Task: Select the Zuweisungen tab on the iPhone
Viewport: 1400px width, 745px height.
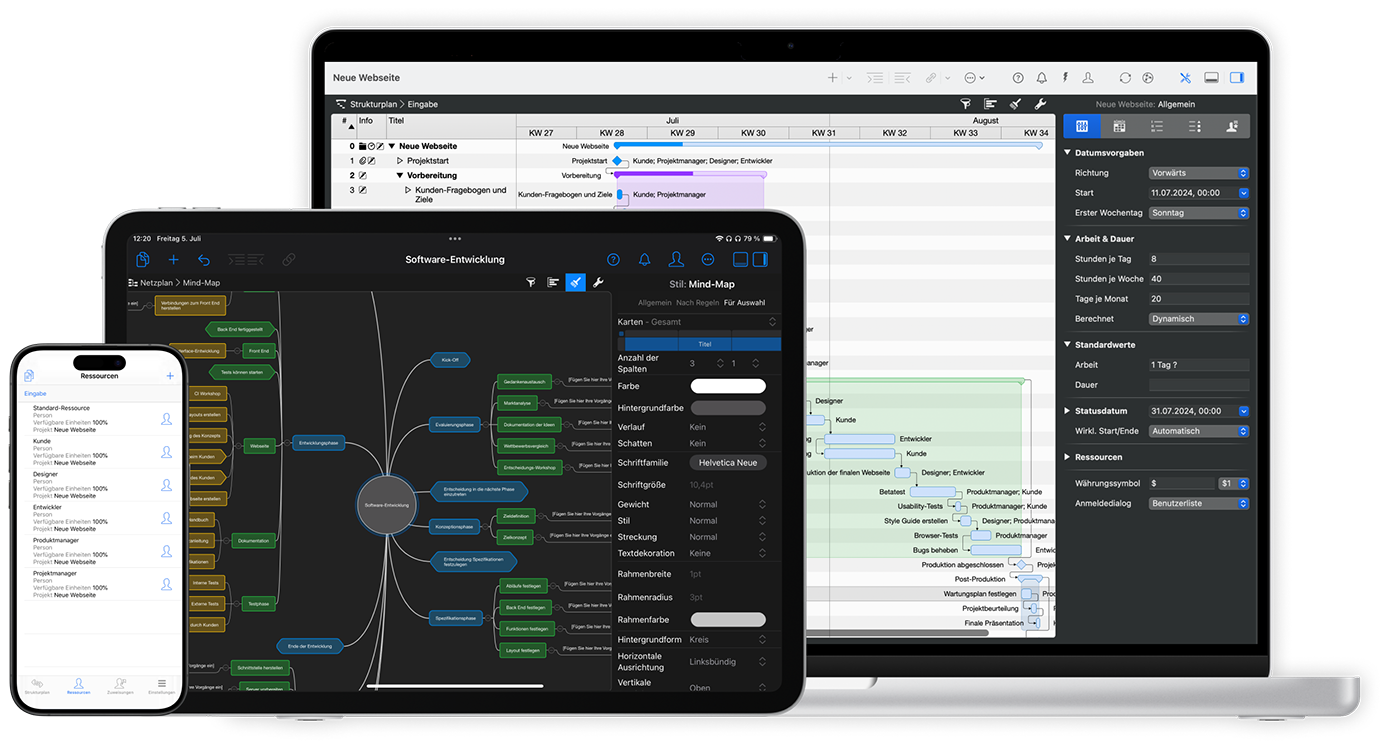Action: tap(120, 686)
